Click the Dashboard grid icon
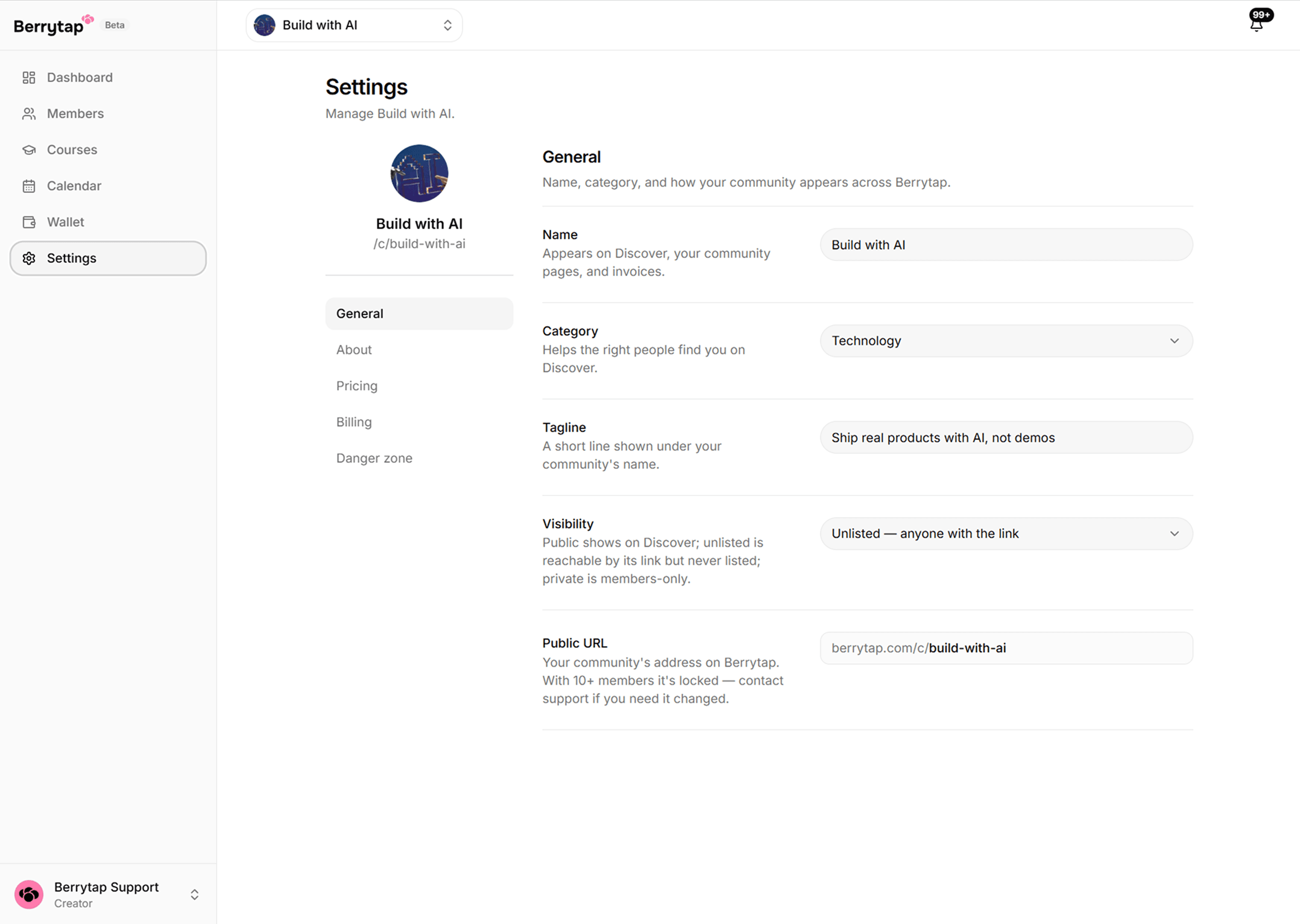The width and height of the screenshot is (1300, 924). 29,78
